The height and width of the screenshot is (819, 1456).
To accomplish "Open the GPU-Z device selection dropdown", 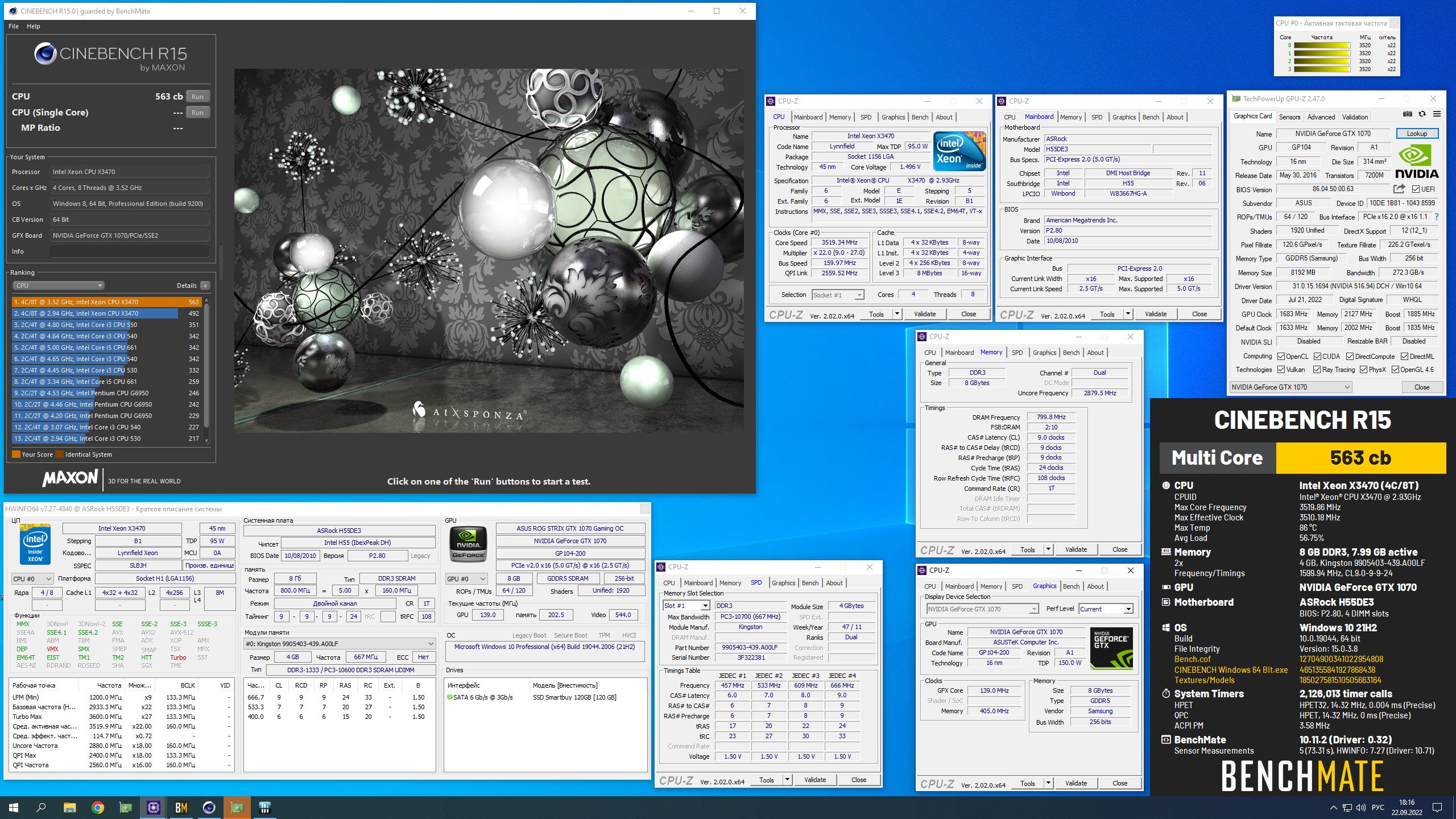I will click(x=1290, y=387).
